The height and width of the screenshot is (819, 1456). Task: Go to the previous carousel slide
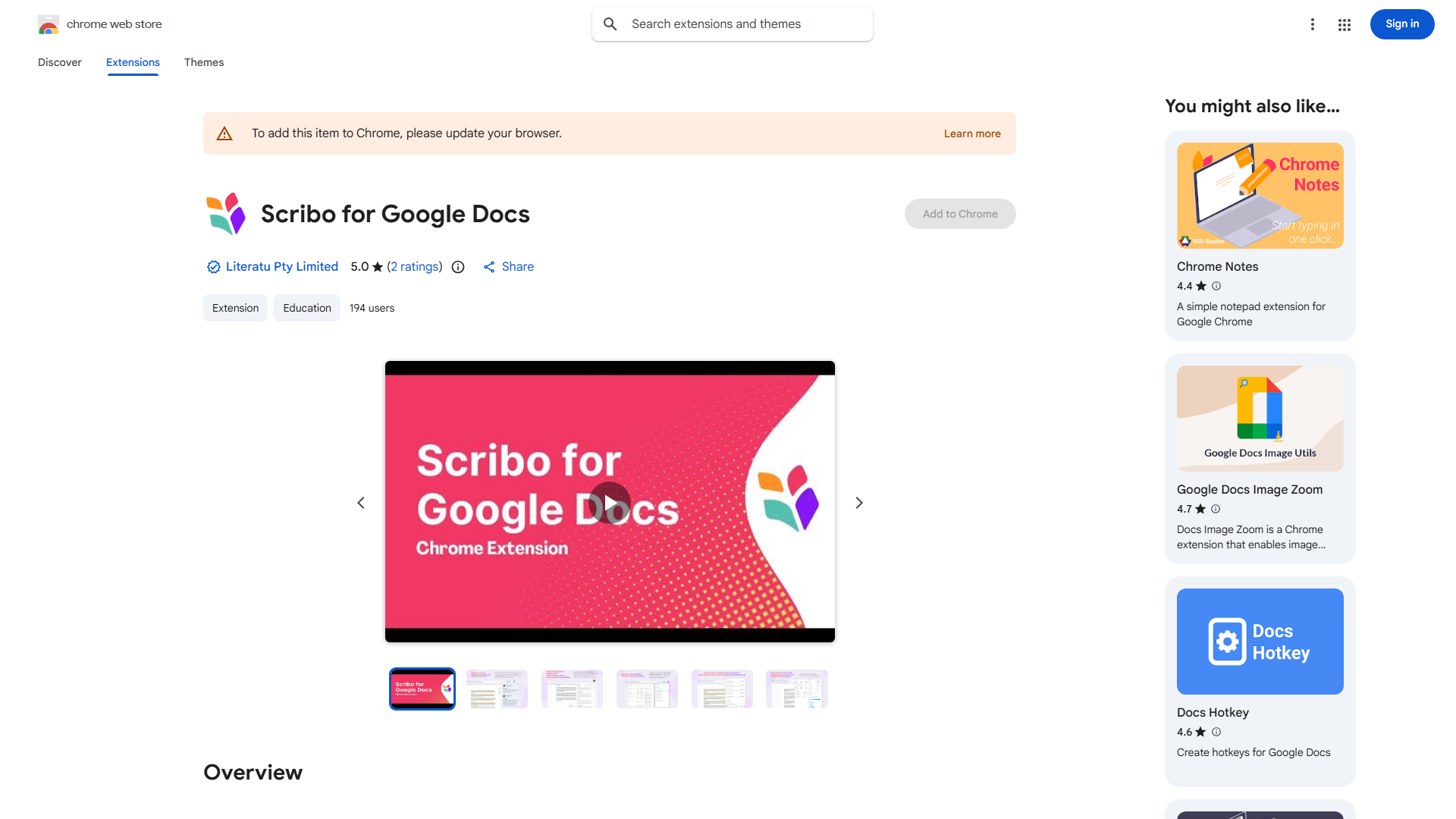(361, 503)
